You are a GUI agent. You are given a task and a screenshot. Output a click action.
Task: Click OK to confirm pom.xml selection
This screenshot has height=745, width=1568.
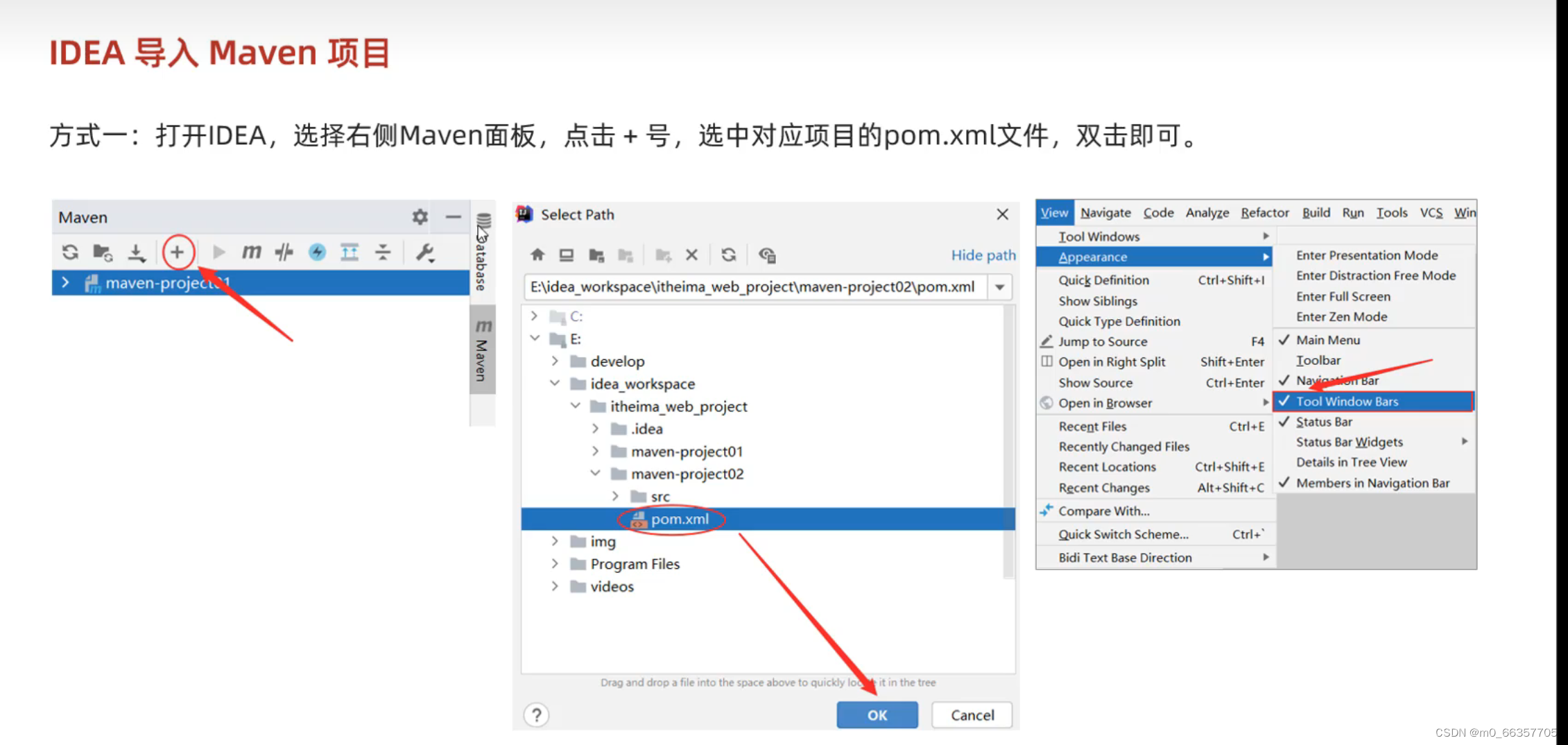click(x=877, y=714)
